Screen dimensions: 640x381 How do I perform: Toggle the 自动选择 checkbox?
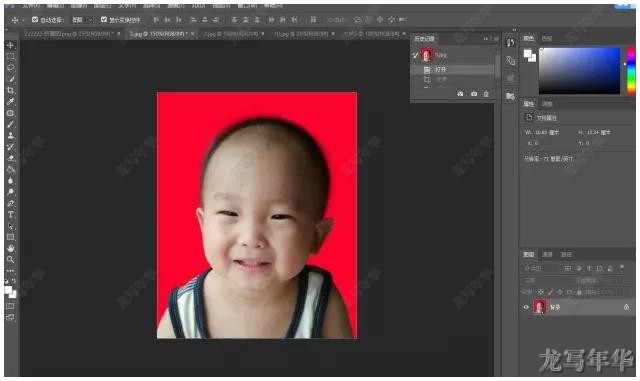coord(35,19)
